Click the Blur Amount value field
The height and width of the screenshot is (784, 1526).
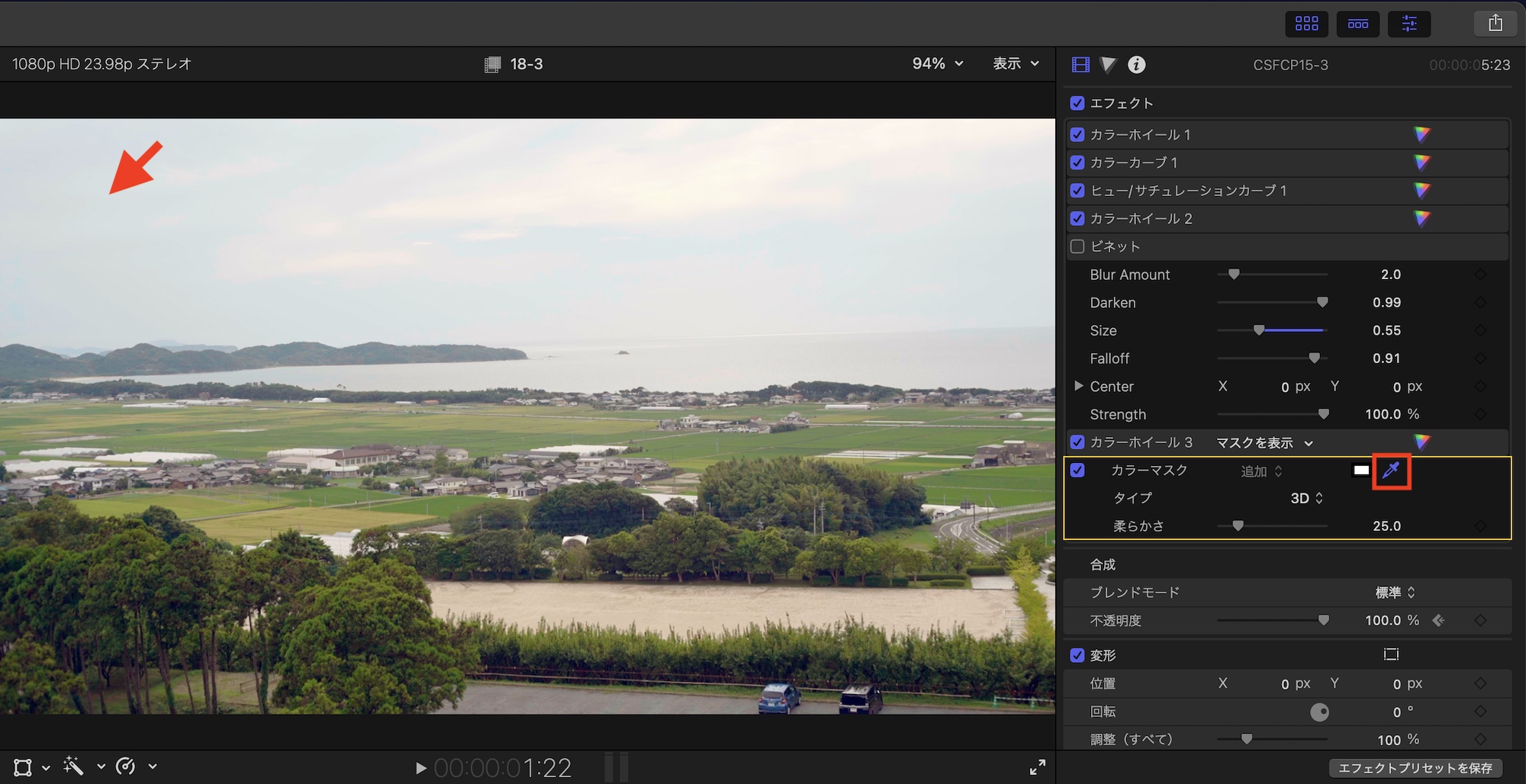click(1390, 275)
